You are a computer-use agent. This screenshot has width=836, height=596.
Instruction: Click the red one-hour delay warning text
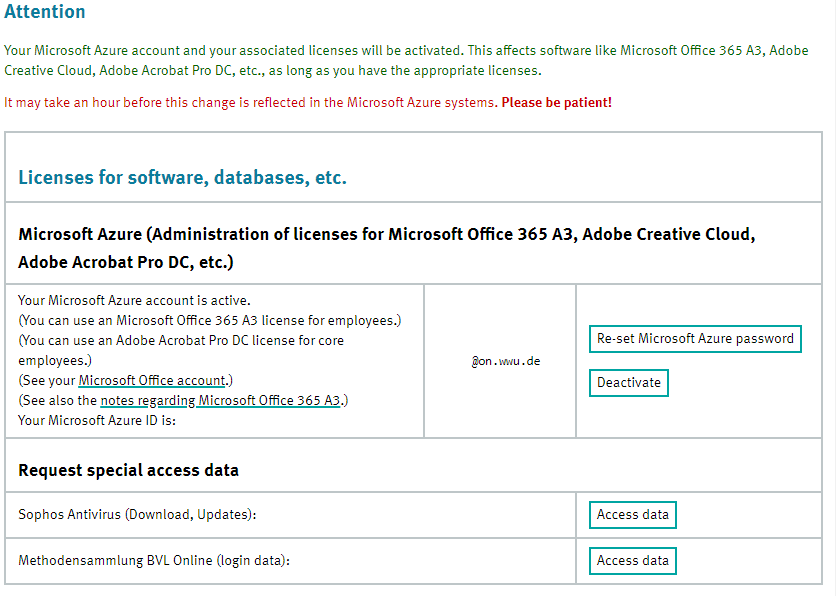click(x=250, y=103)
